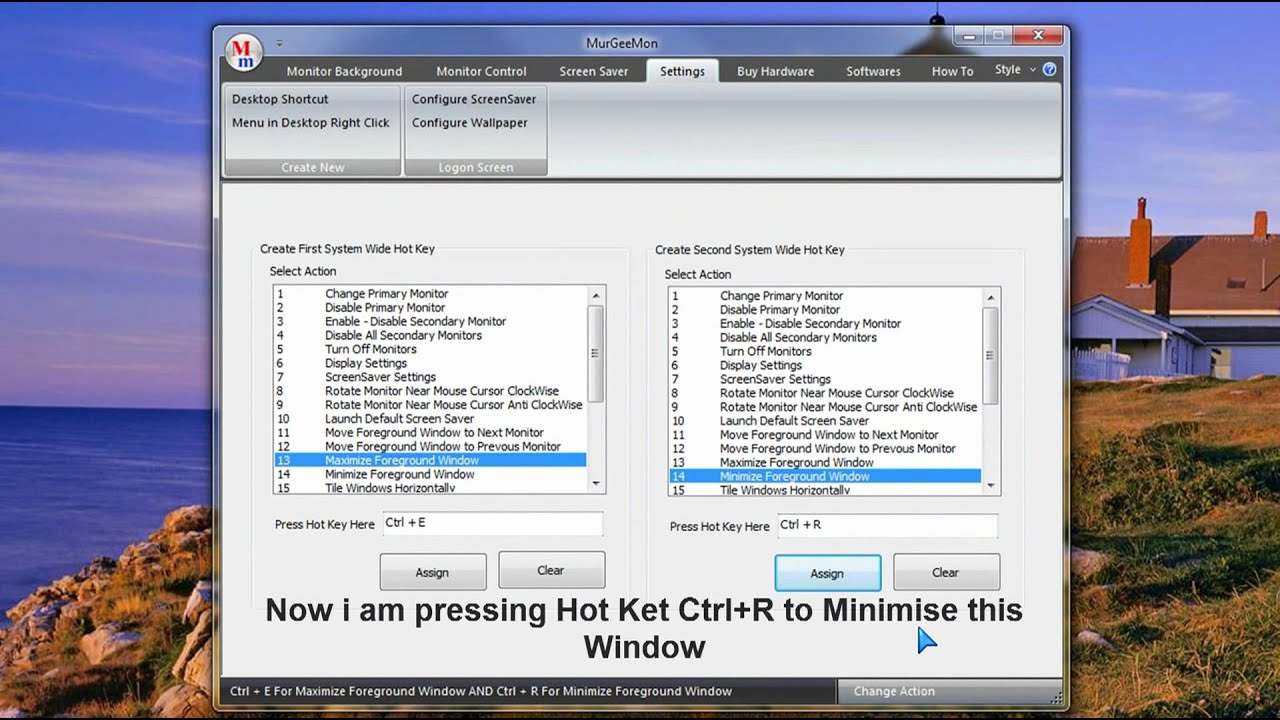Viewport: 1280px width, 720px height.
Task: Pick Enable - Disable Secondary Monitor in second list
Action: coord(825,324)
